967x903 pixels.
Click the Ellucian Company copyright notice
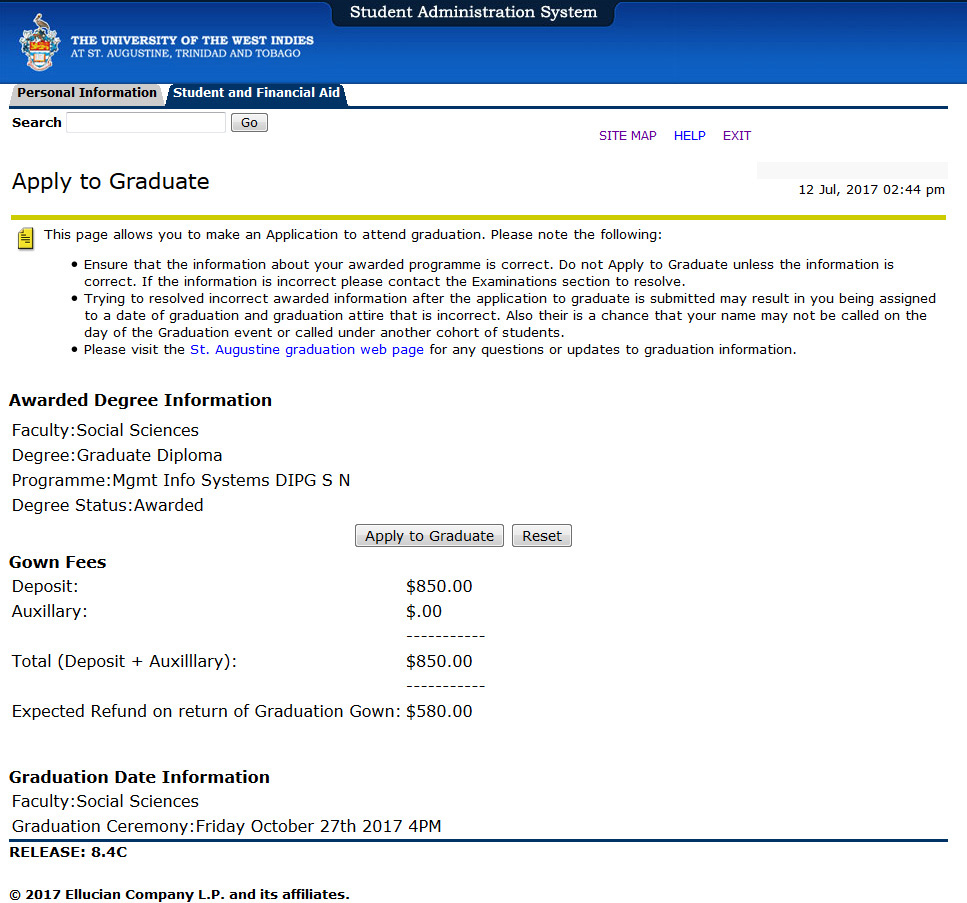[179, 894]
